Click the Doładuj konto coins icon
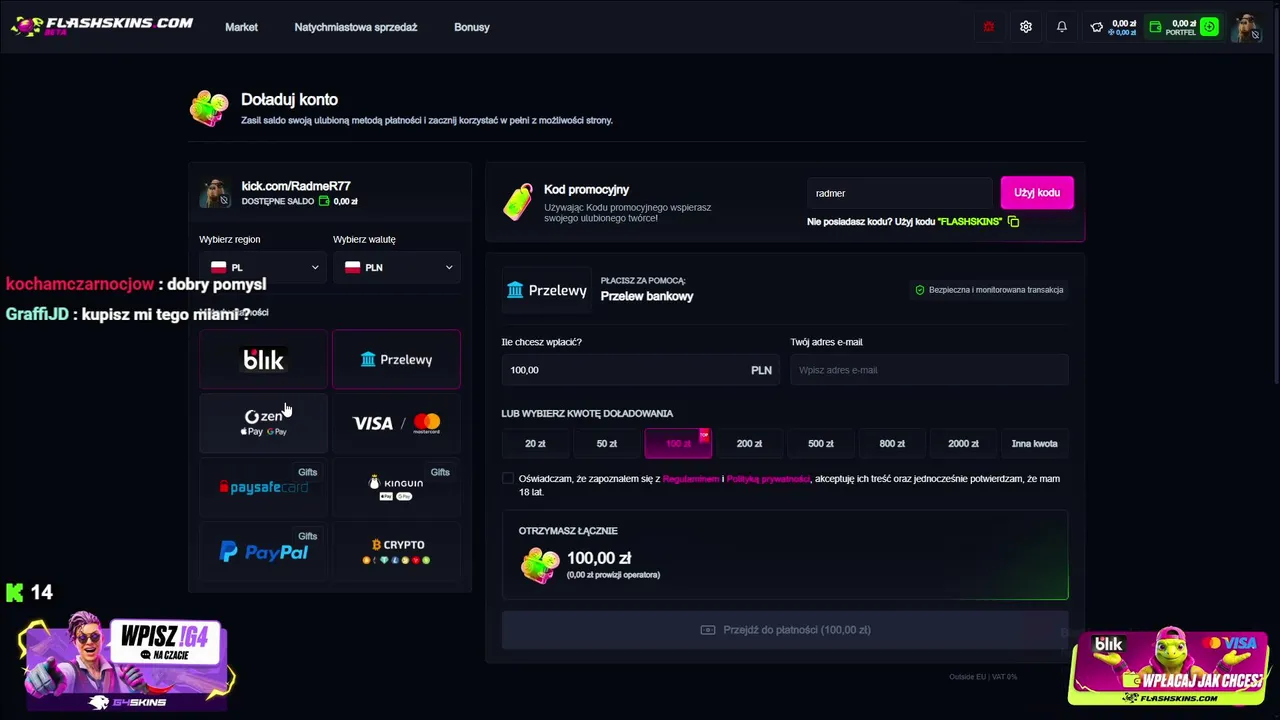The image size is (1280, 720). coord(209,108)
